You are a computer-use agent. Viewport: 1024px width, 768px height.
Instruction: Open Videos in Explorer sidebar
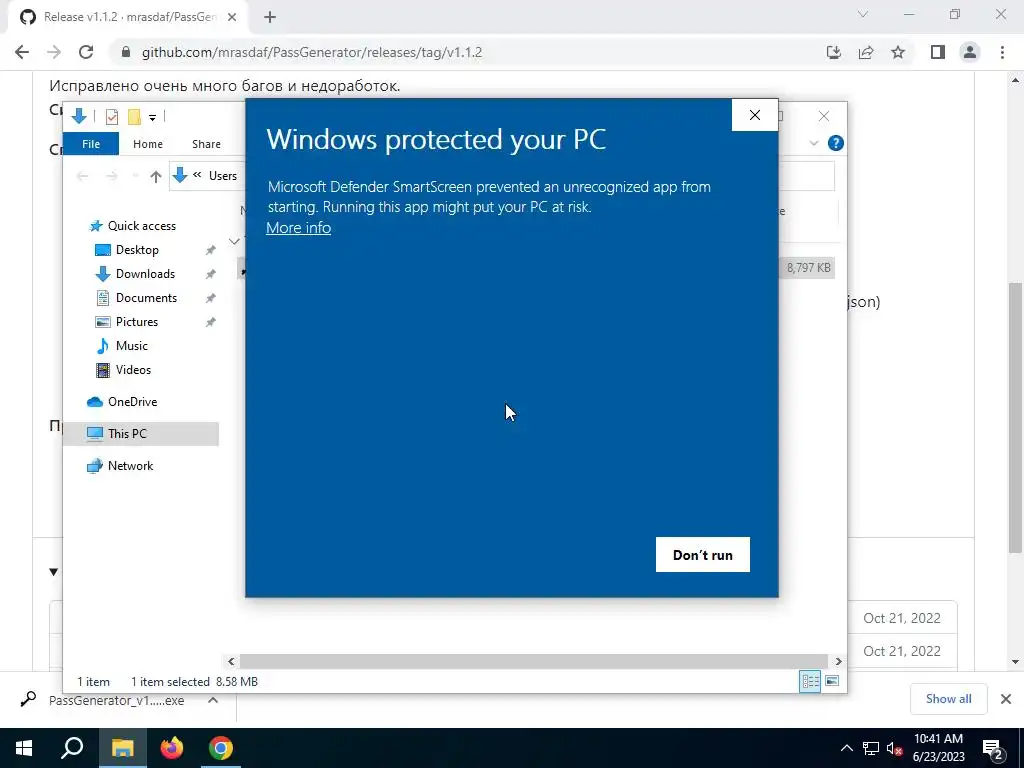133,370
